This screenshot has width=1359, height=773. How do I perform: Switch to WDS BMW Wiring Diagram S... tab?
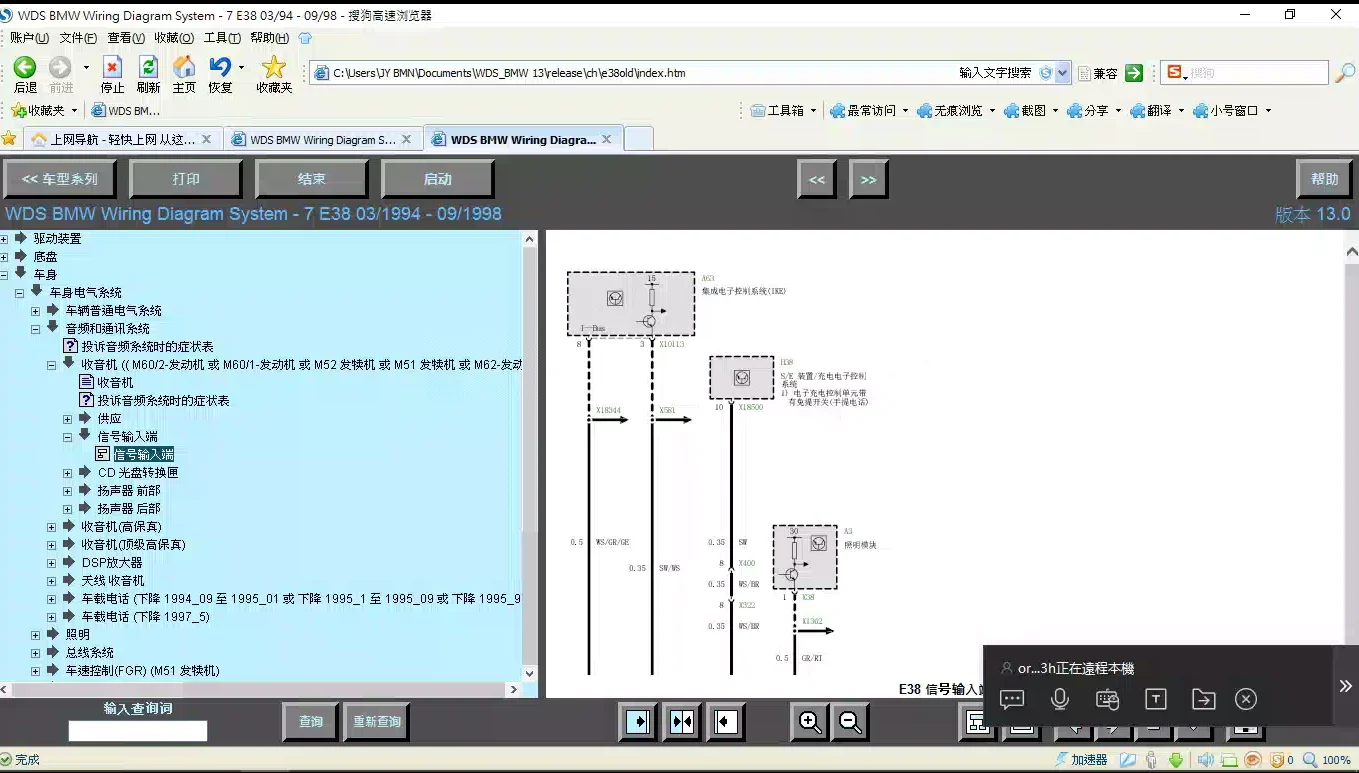322,140
